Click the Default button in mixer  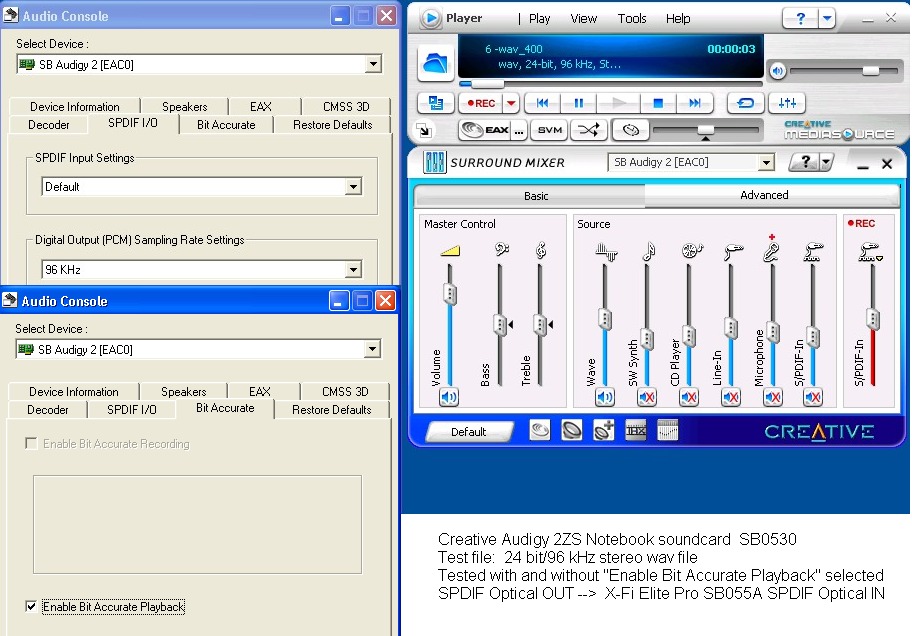(x=468, y=432)
